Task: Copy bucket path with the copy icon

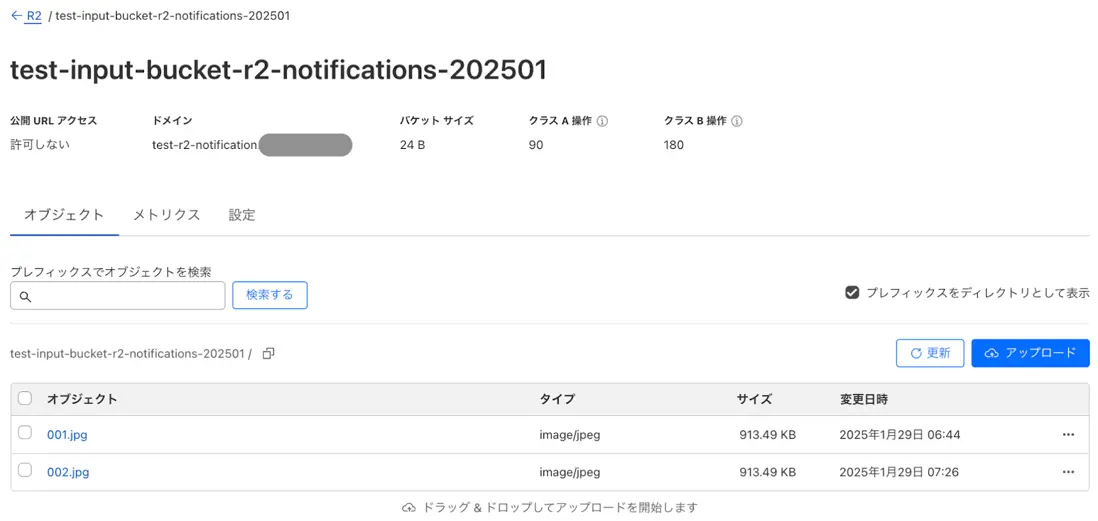Action: (x=268, y=354)
